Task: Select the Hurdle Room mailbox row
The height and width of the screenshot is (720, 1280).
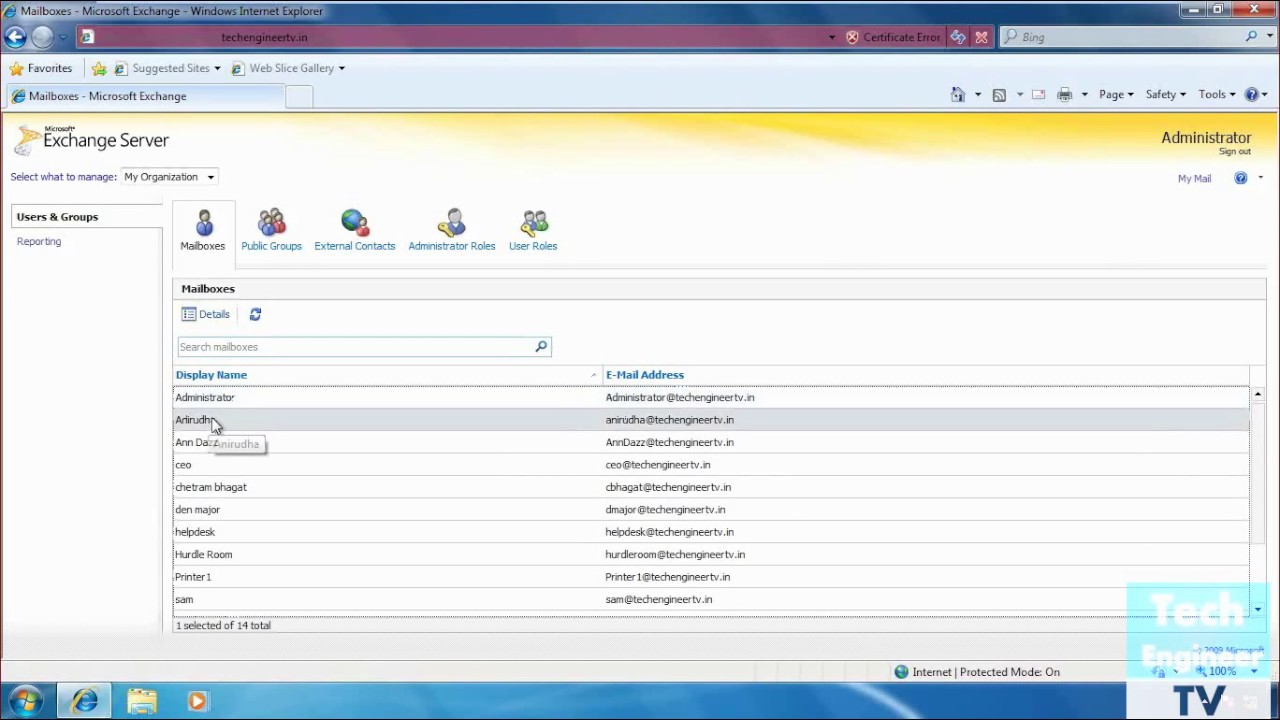Action: pyautogui.click(x=711, y=555)
